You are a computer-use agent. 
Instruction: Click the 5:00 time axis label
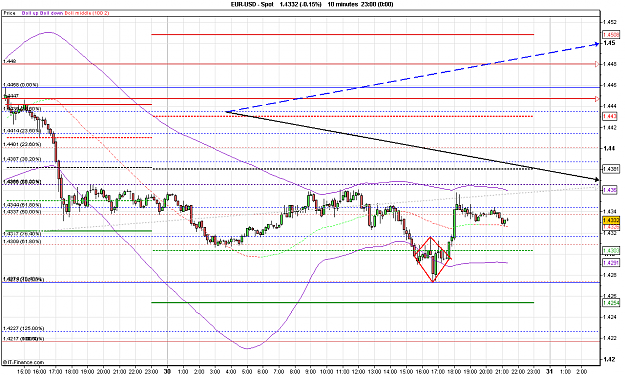click(247, 371)
